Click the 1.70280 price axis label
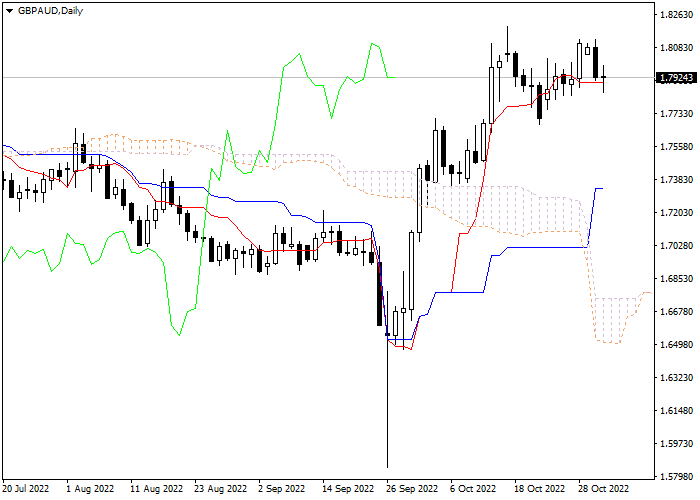The image size is (700, 500). tap(676, 246)
